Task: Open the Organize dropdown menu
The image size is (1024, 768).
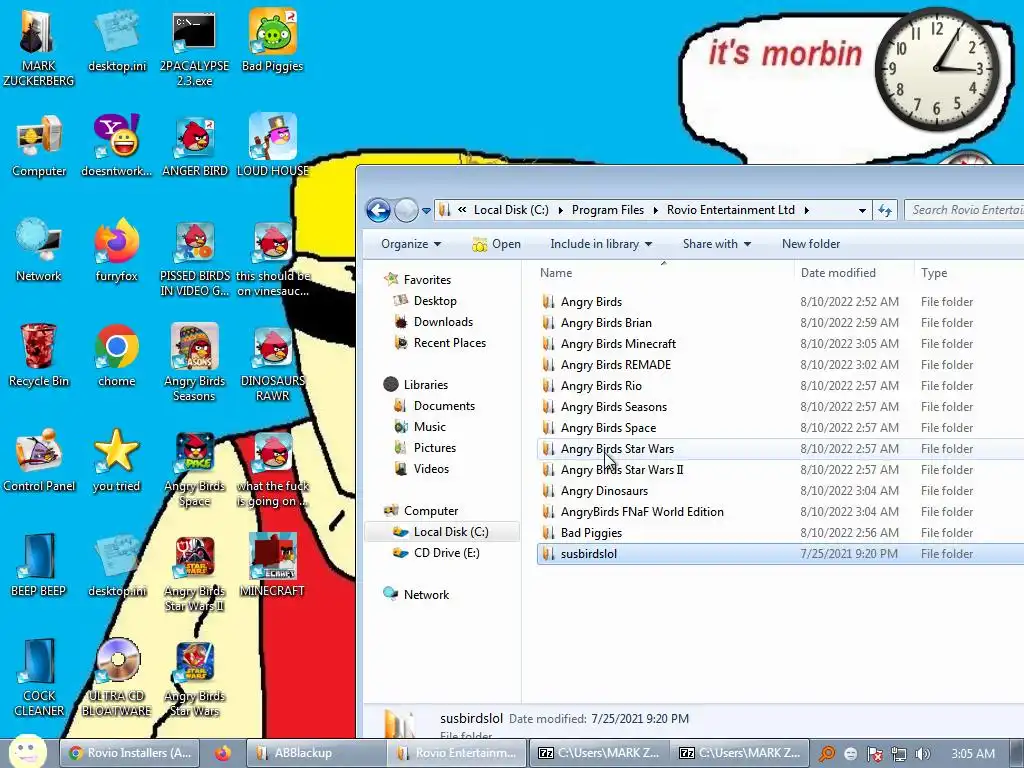Action: (x=411, y=244)
